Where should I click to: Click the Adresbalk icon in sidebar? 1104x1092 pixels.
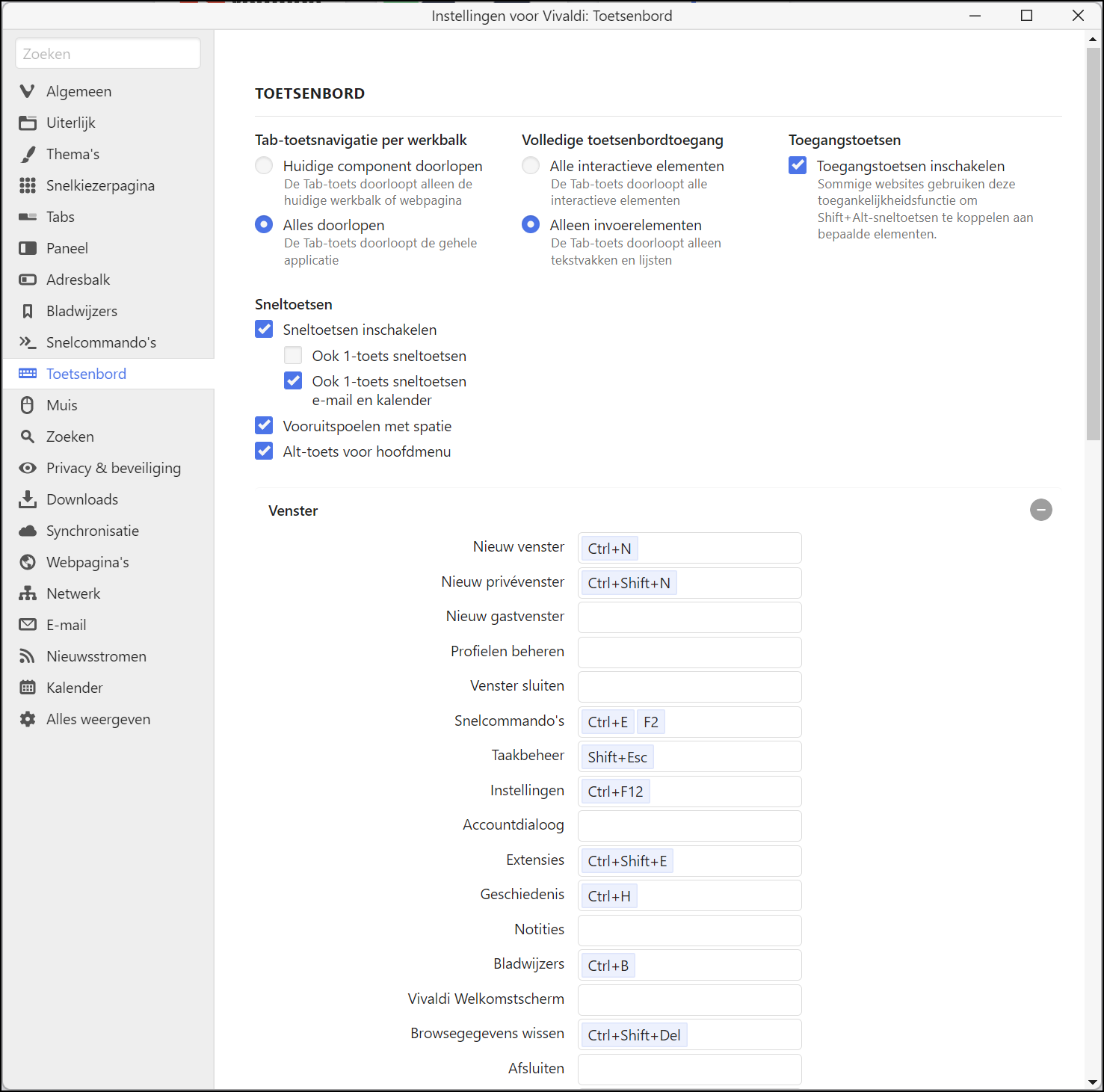pyautogui.click(x=28, y=280)
